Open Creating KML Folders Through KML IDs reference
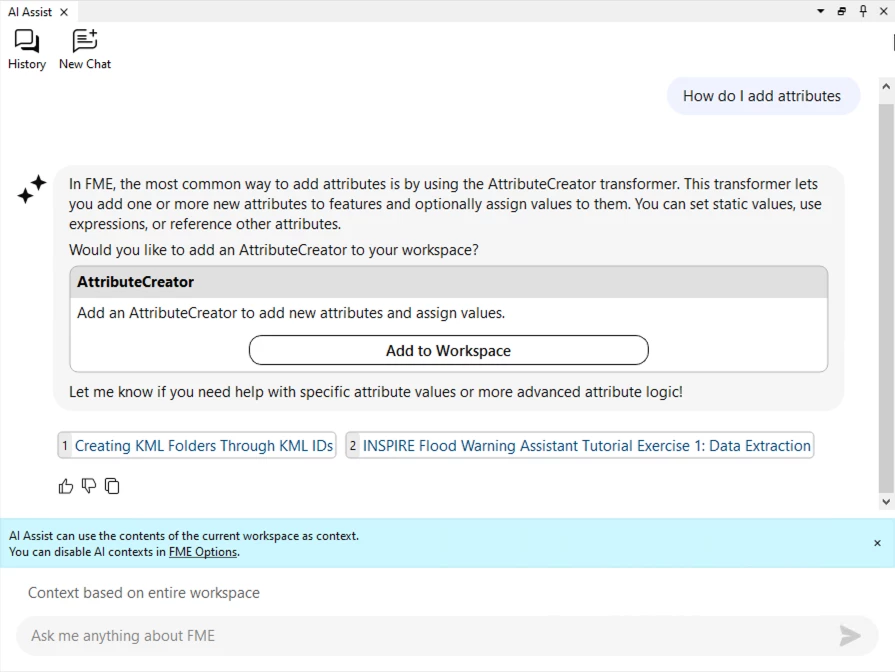895x672 pixels. tap(203, 446)
